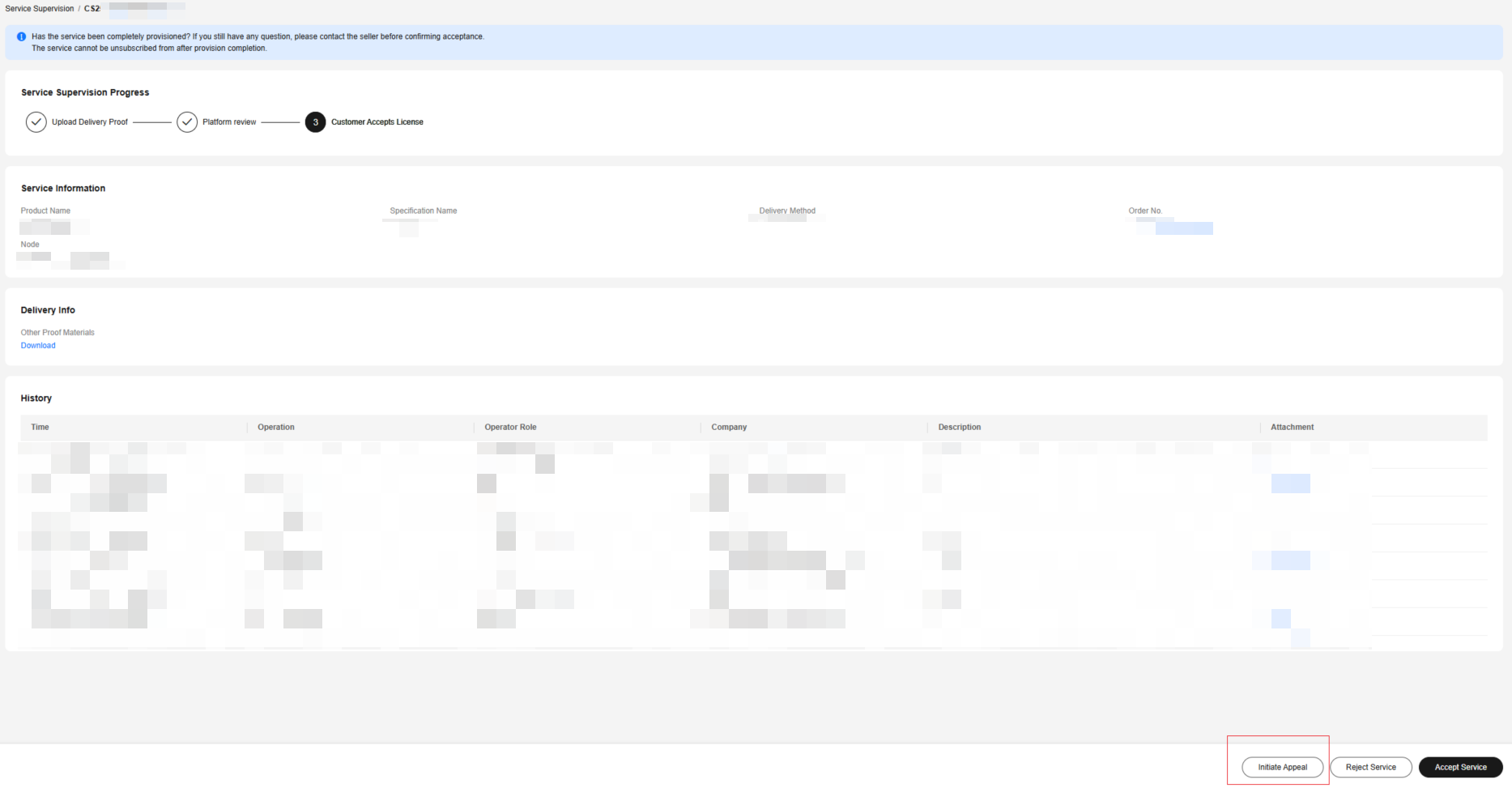The width and height of the screenshot is (1512, 788).
Task: Click the Other Proof Materials label
Action: [57, 333]
